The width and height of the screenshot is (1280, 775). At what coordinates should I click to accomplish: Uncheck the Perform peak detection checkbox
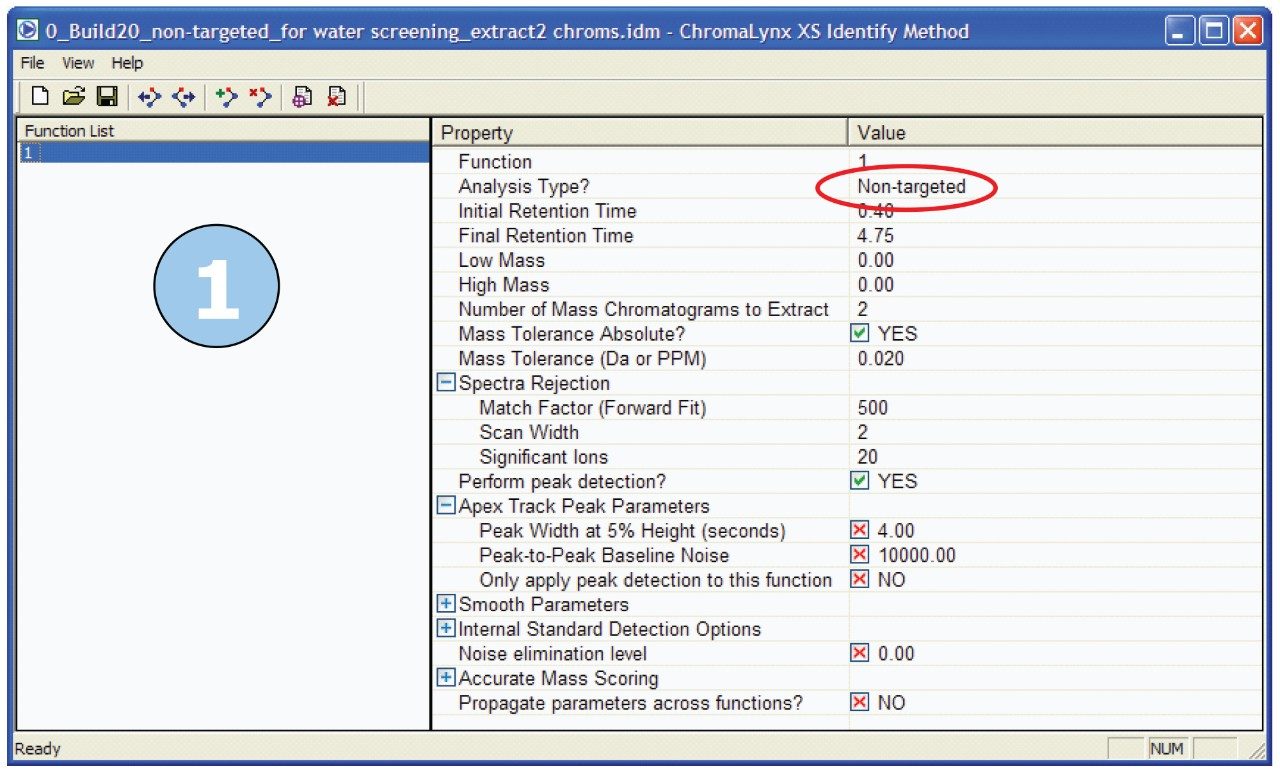pyautogui.click(x=860, y=481)
